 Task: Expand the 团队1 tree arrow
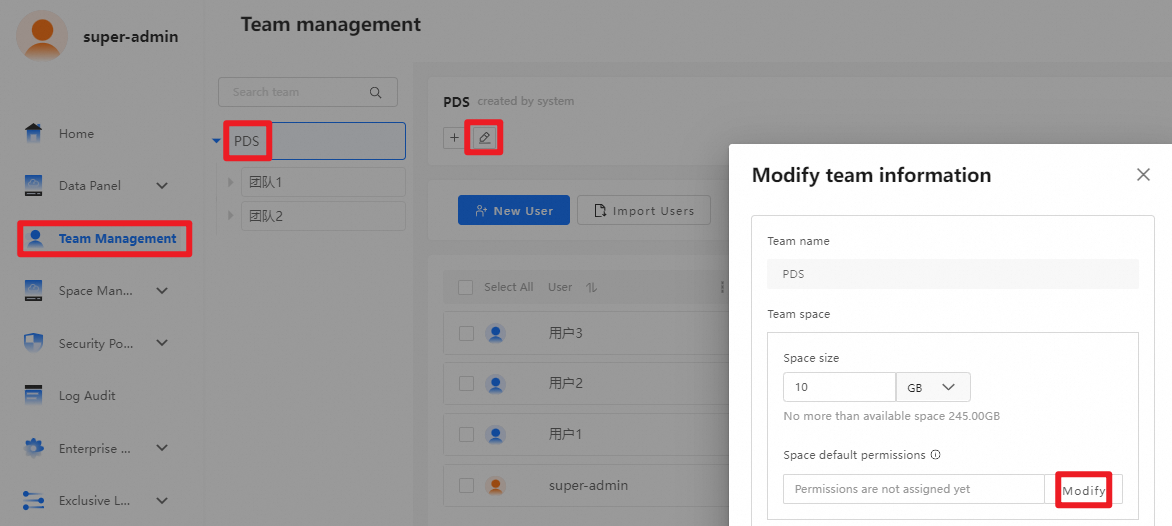click(231, 182)
